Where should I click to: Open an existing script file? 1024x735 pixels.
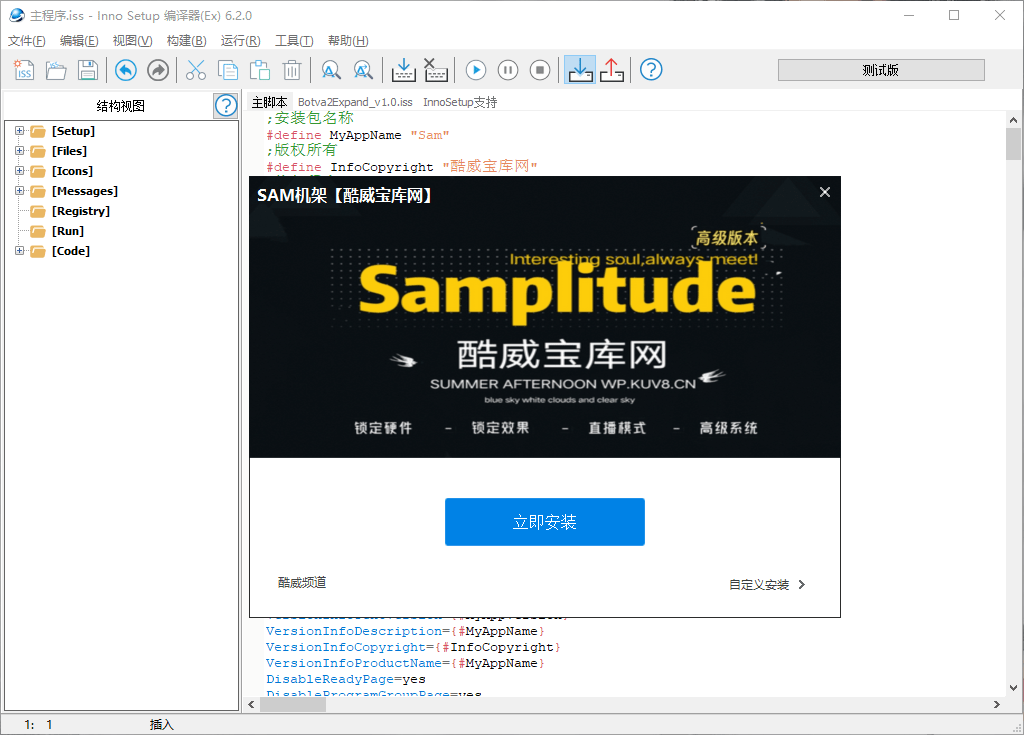tap(56, 70)
